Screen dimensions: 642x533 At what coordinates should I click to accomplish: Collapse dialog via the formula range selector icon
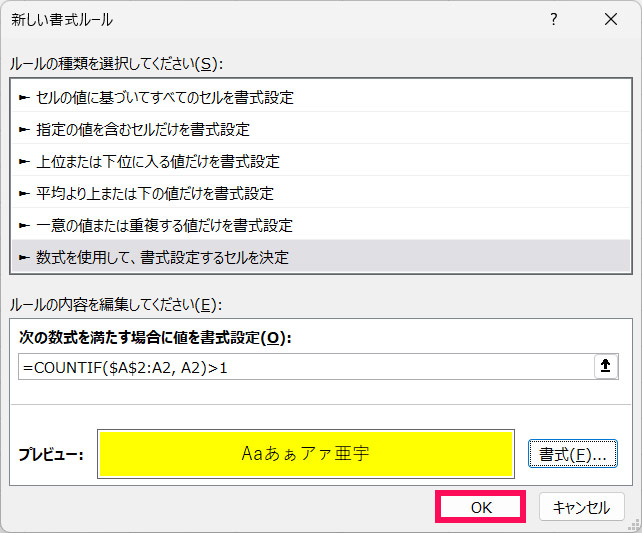tap(606, 366)
